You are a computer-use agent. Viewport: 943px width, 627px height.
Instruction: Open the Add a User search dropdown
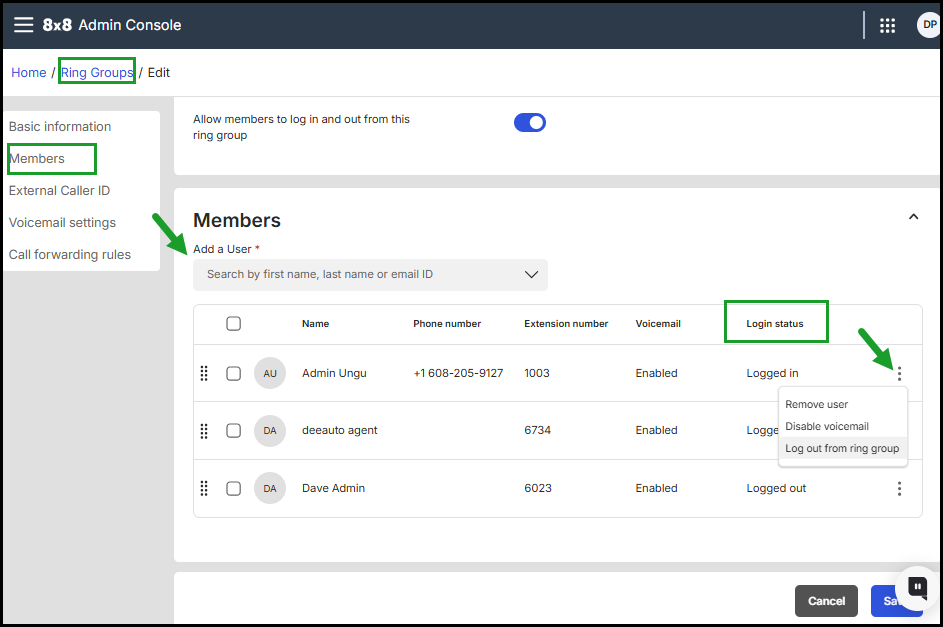click(370, 275)
